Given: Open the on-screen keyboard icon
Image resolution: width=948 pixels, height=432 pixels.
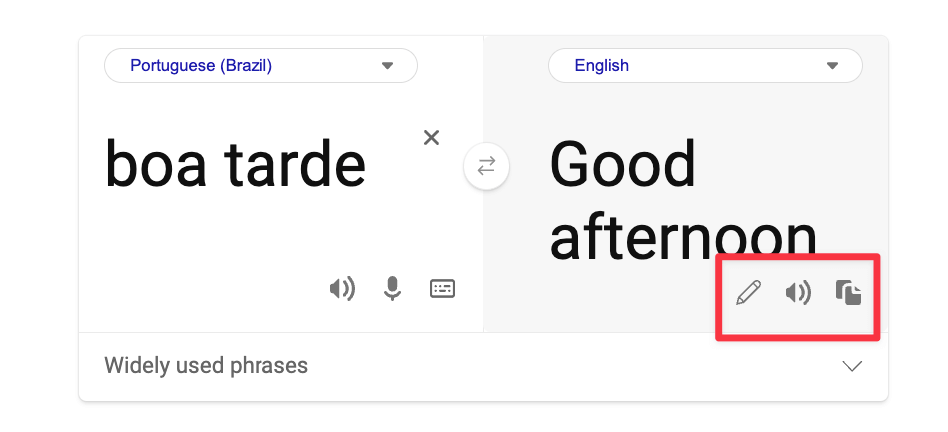Looking at the screenshot, I should [x=443, y=289].
